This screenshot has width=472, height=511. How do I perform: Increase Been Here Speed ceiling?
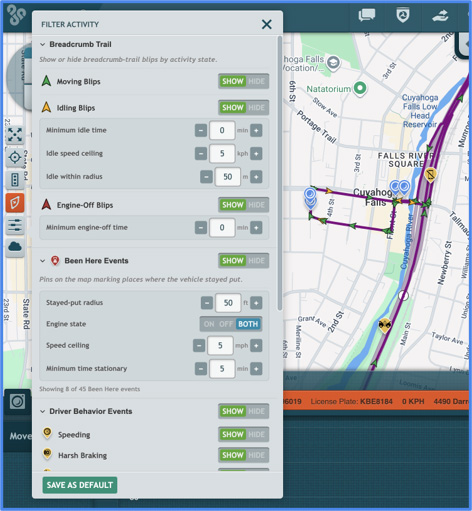pos(256,346)
